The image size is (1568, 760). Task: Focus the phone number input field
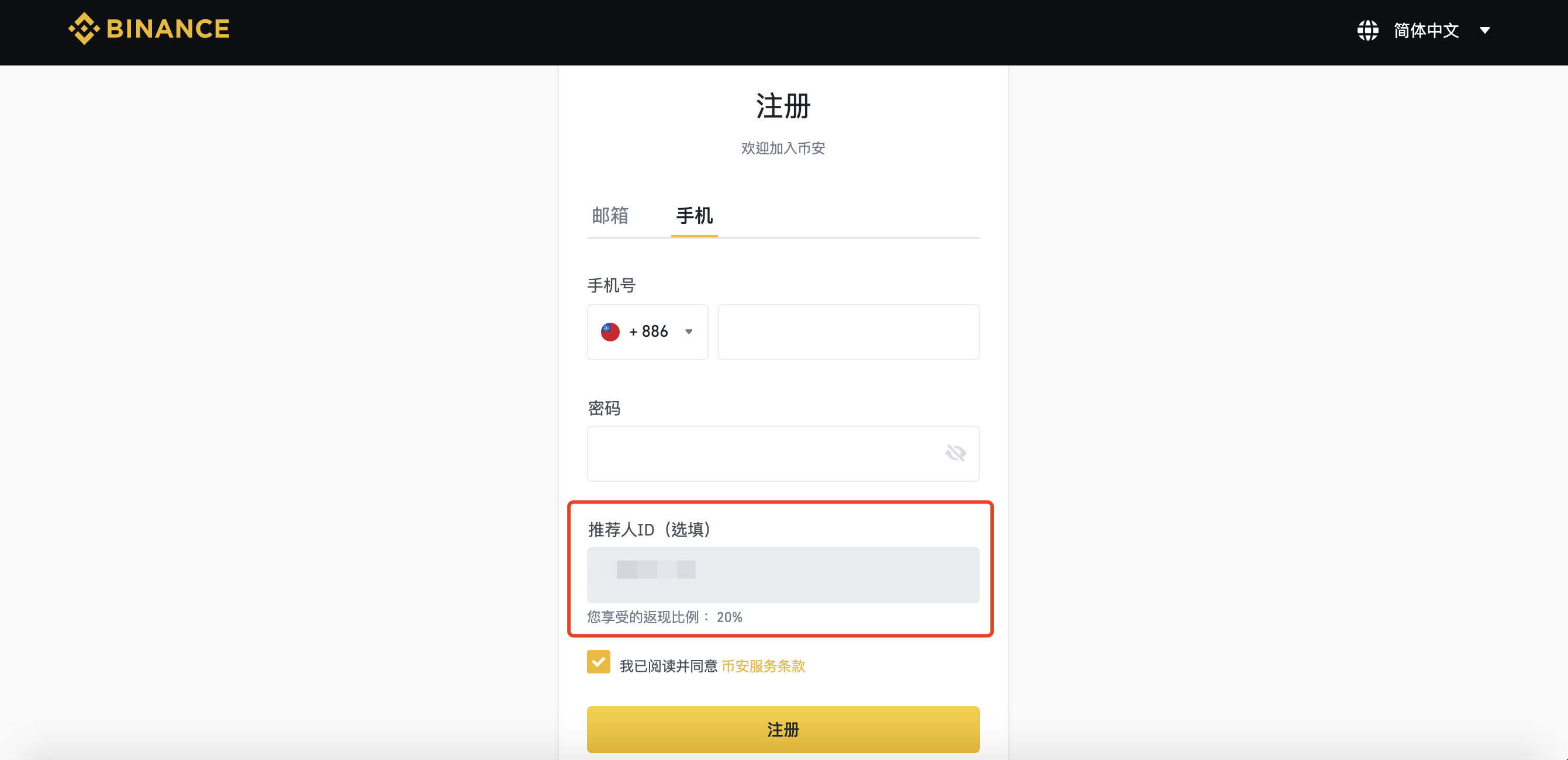(848, 331)
